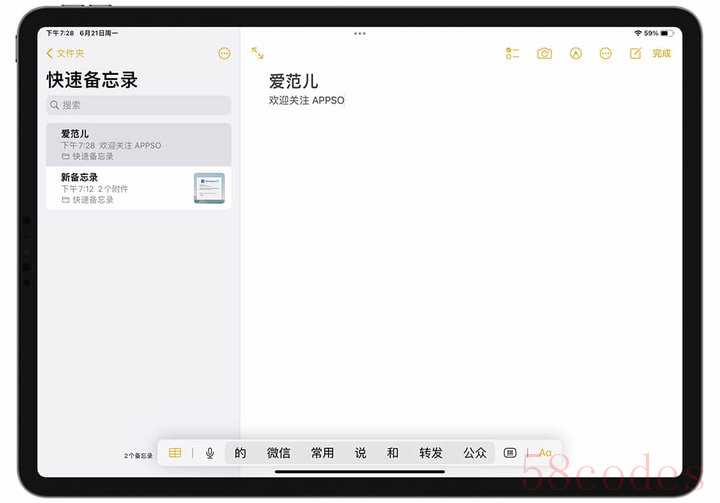Image resolution: width=720 pixels, height=503 pixels.
Task: Choose the 微信 keyboard suggestion
Action: [x=279, y=453]
